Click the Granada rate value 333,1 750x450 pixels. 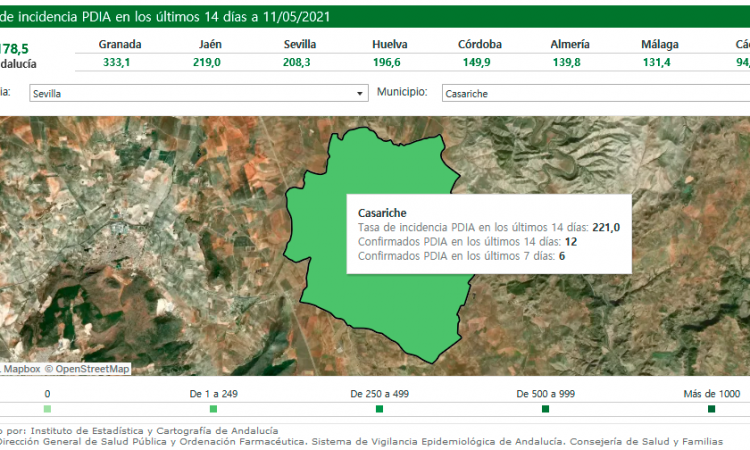click(118, 62)
